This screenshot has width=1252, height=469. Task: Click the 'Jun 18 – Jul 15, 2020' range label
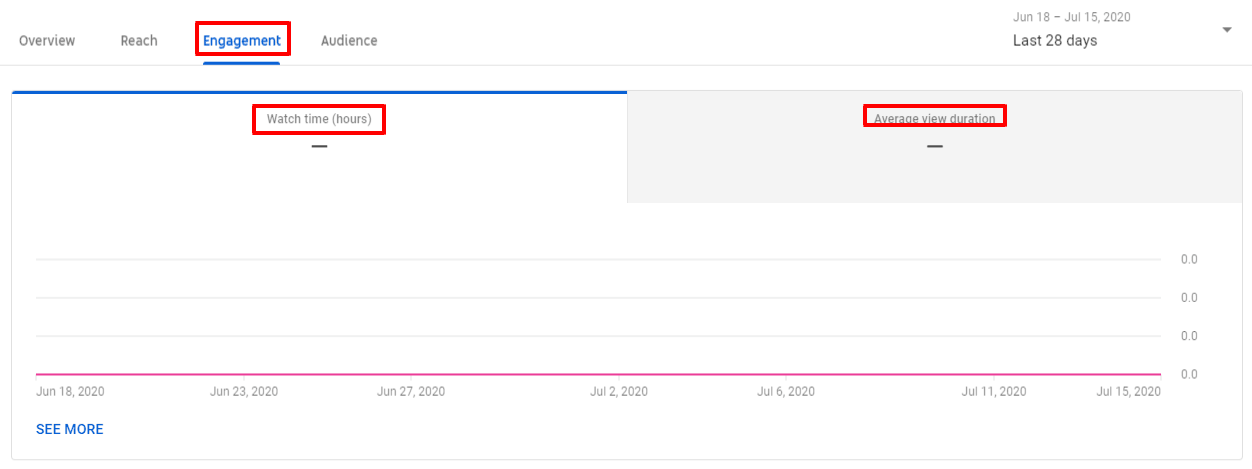tap(1071, 17)
